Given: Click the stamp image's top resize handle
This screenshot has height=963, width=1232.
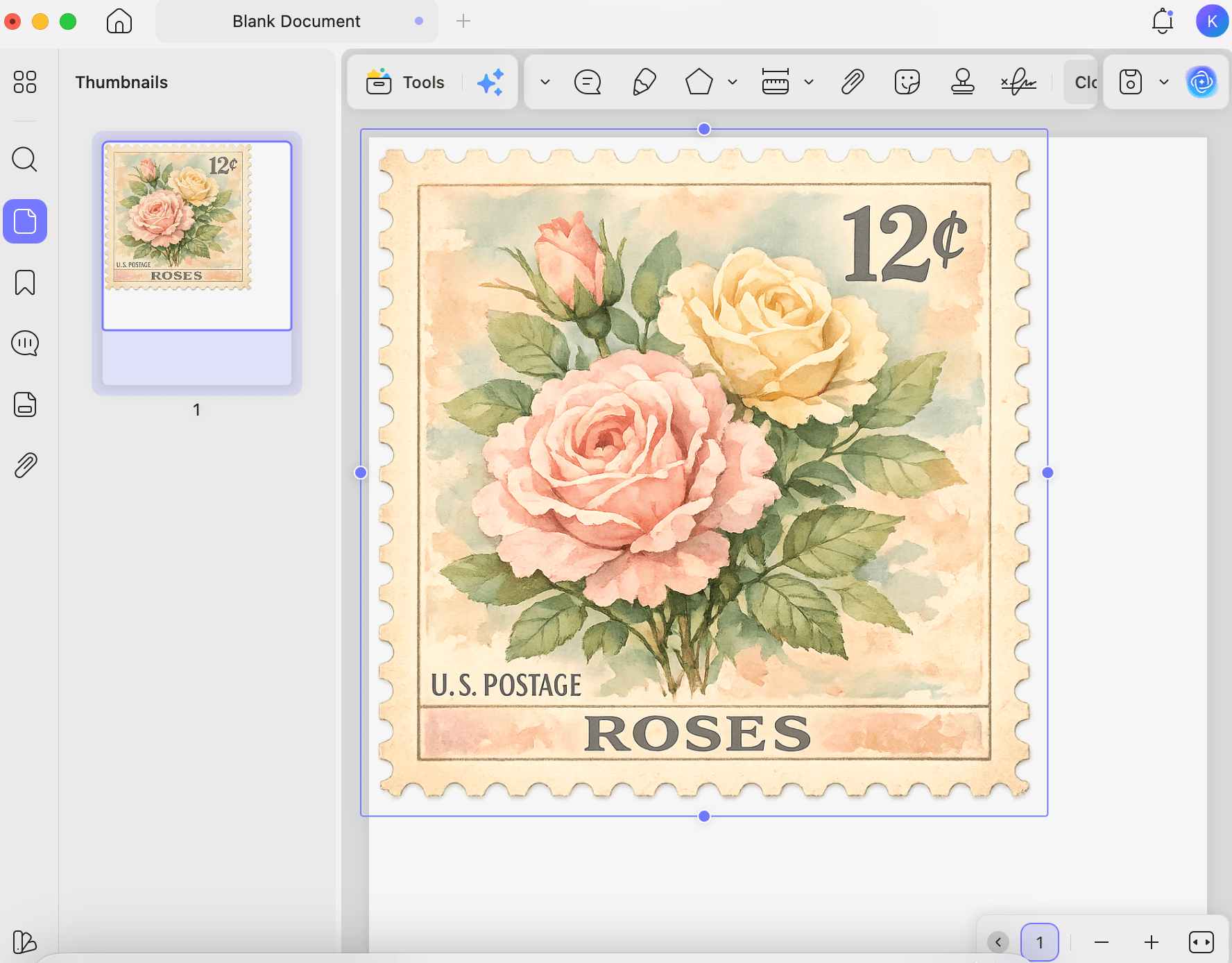Looking at the screenshot, I should pos(704,129).
